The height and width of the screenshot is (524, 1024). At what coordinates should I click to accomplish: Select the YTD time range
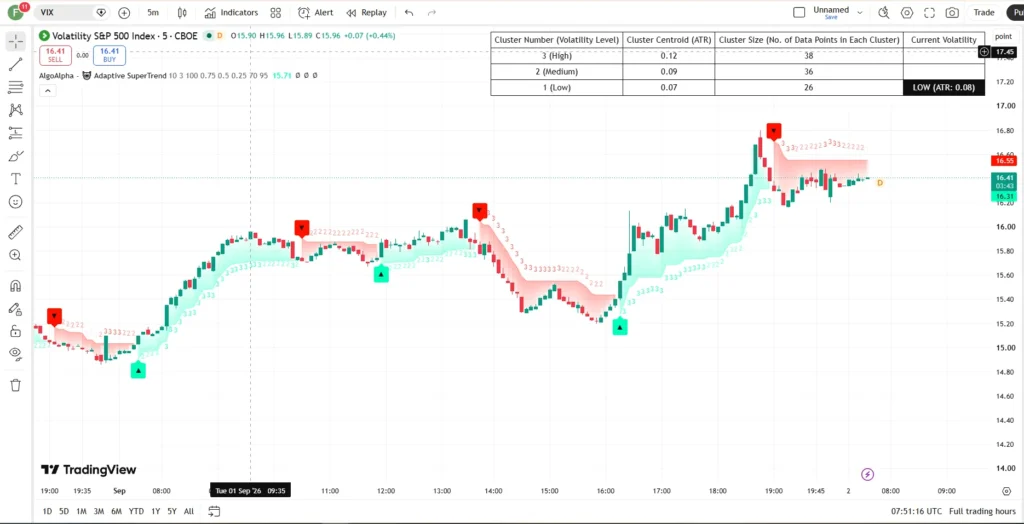136,511
